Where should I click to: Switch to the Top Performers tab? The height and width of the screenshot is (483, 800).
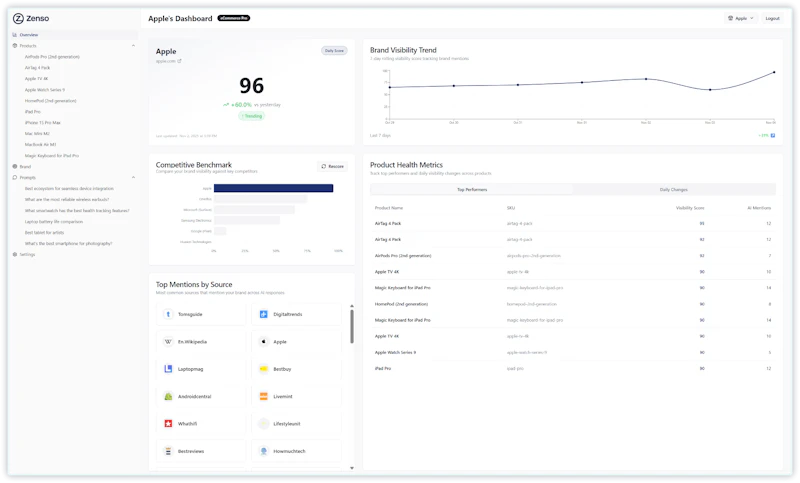point(472,190)
